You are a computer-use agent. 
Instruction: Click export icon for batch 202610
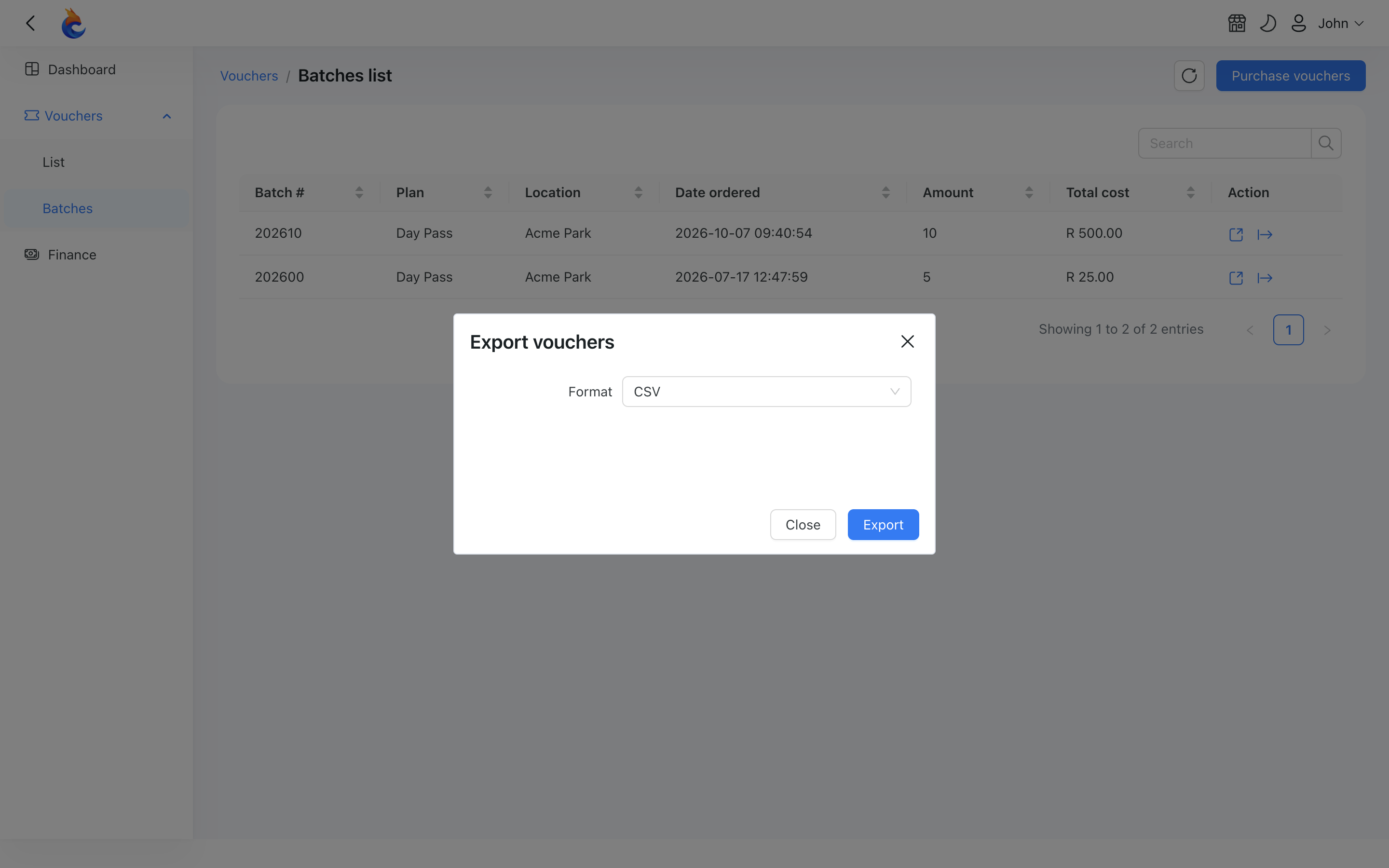1265,234
